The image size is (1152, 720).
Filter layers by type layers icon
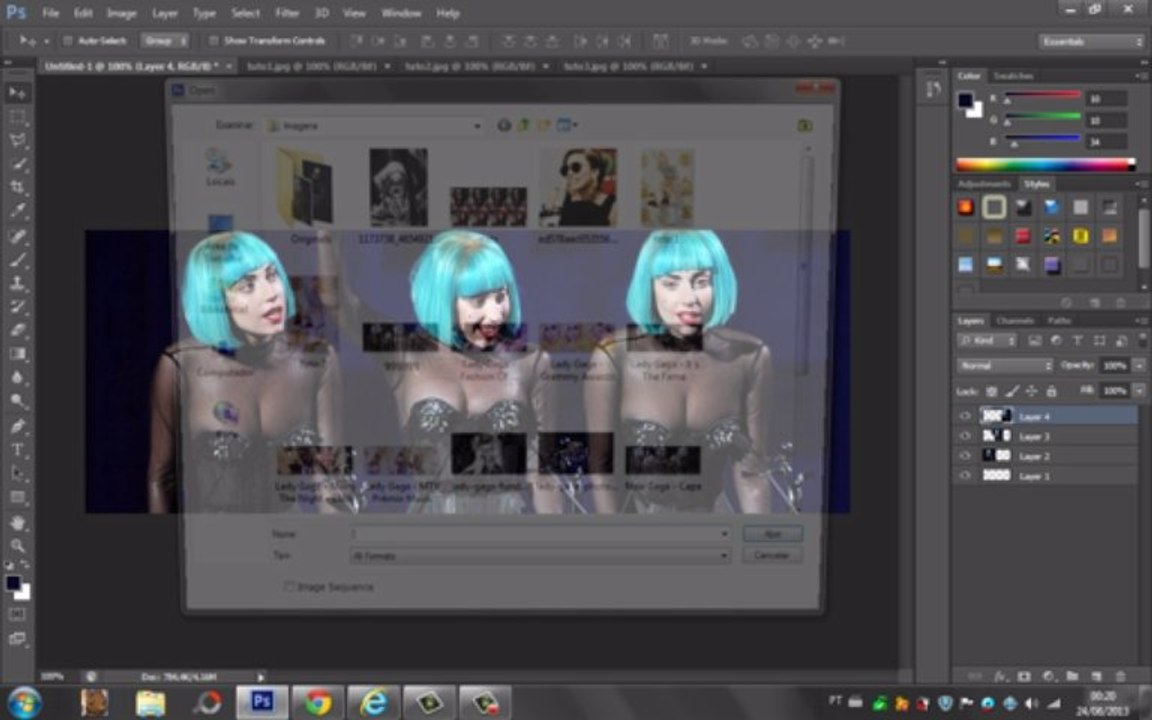tap(1077, 341)
